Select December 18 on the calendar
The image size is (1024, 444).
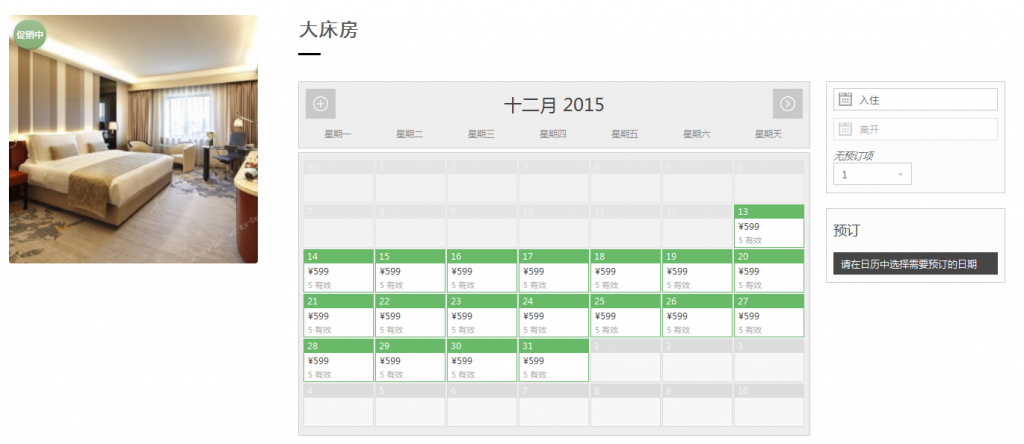626,271
